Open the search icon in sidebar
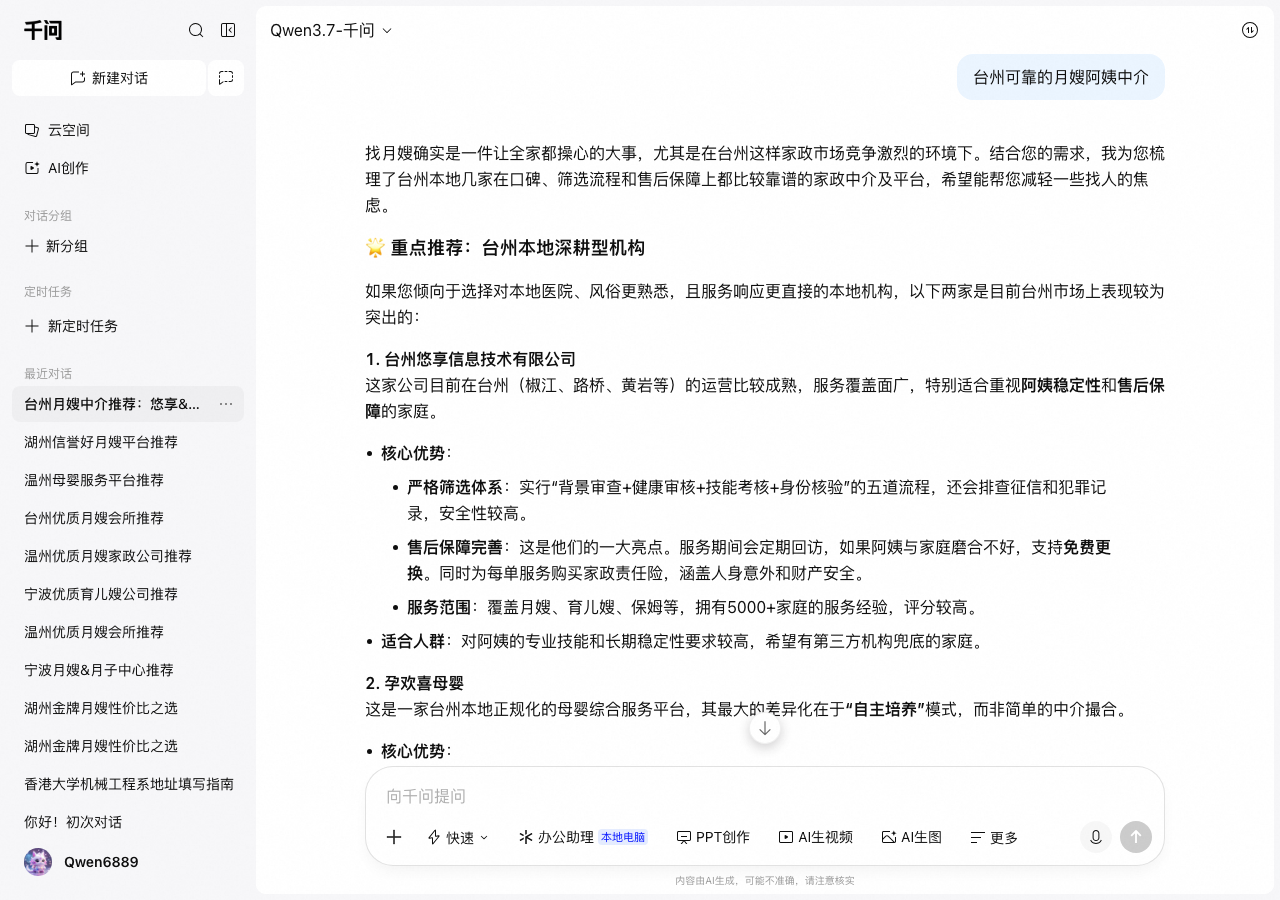 tap(196, 30)
